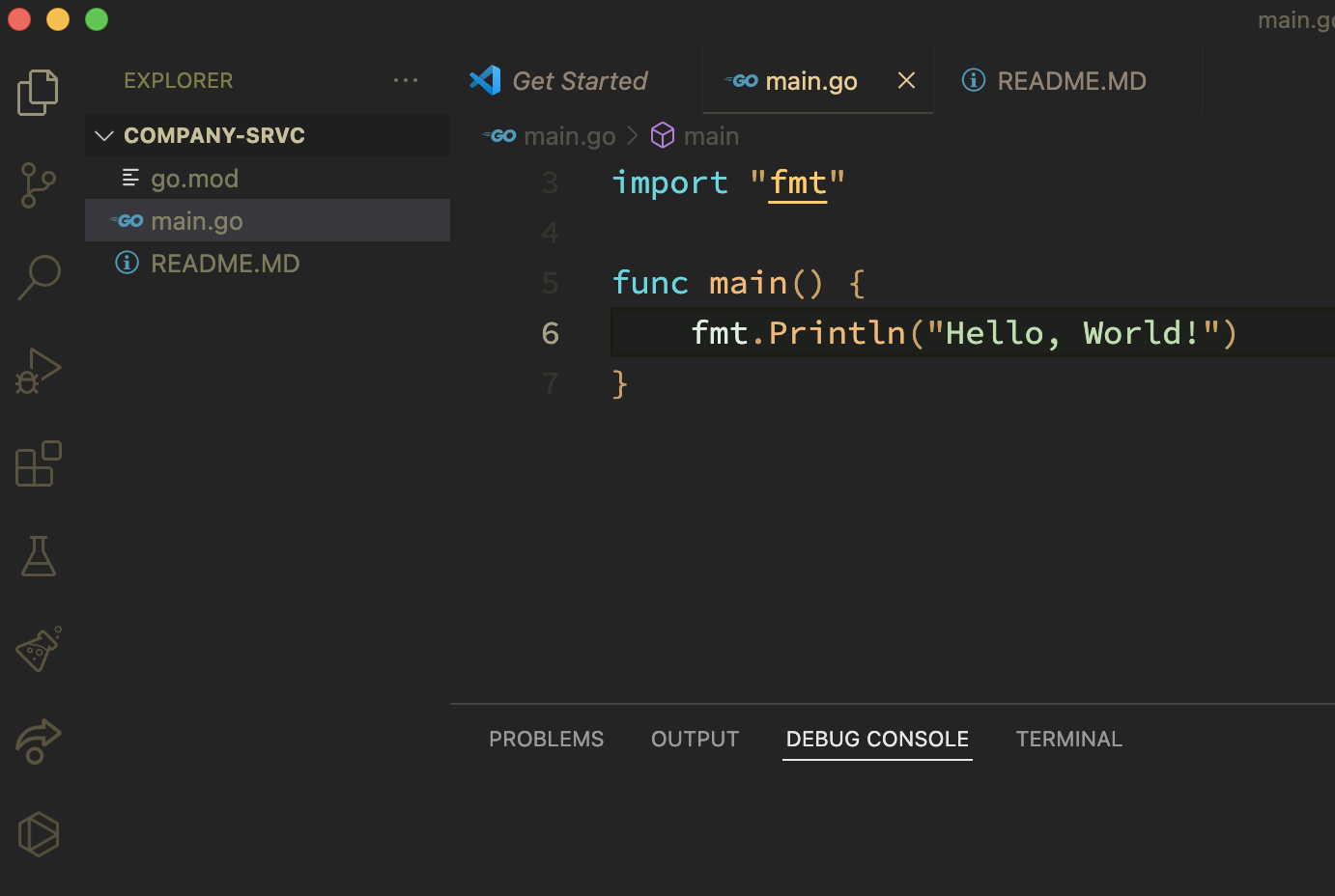Select go.mod in the file tree
The width and height of the screenshot is (1335, 896).
(x=194, y=178)
